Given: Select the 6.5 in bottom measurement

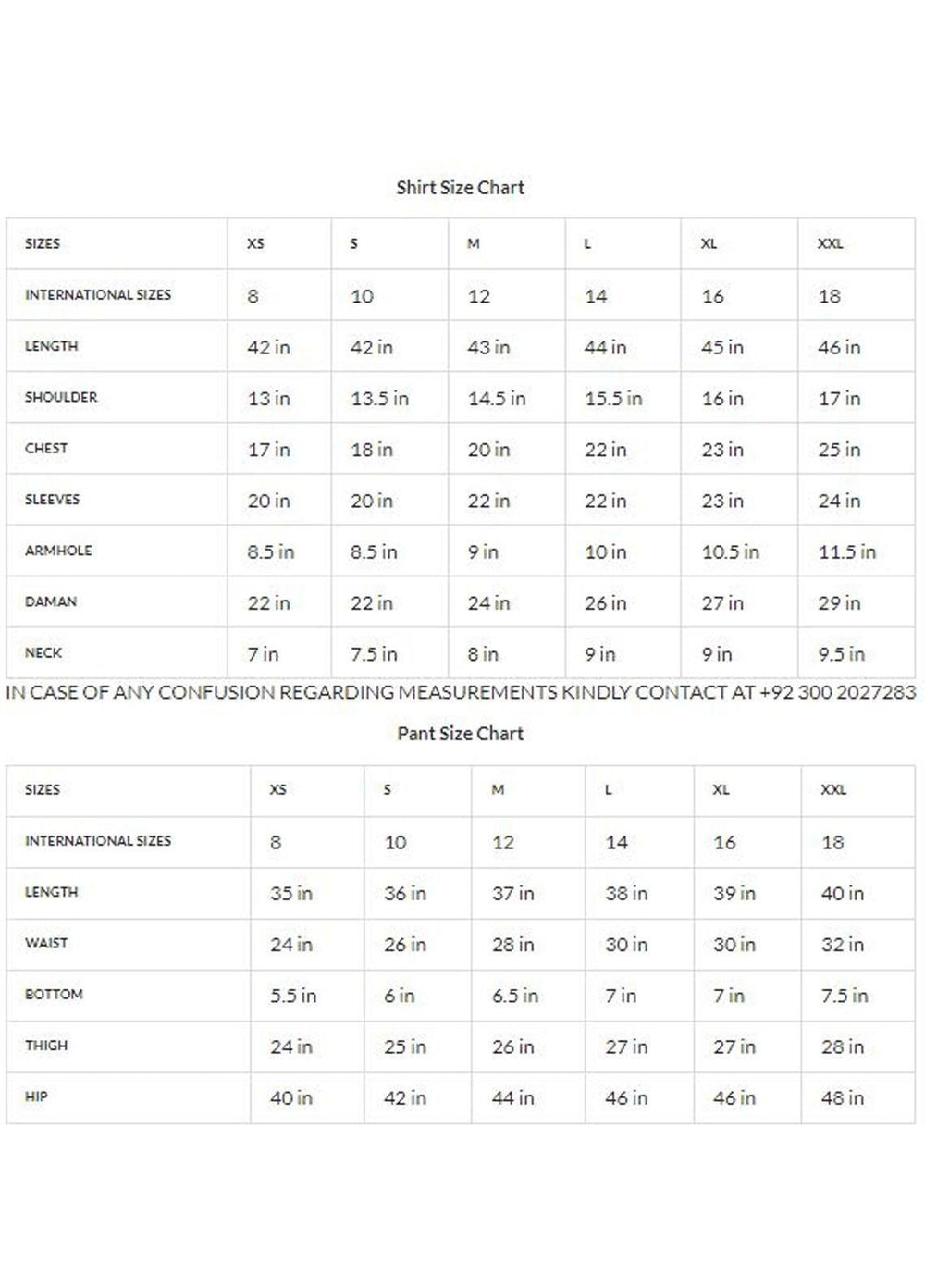Looking at the screenshot, I should tap(515, 996).
